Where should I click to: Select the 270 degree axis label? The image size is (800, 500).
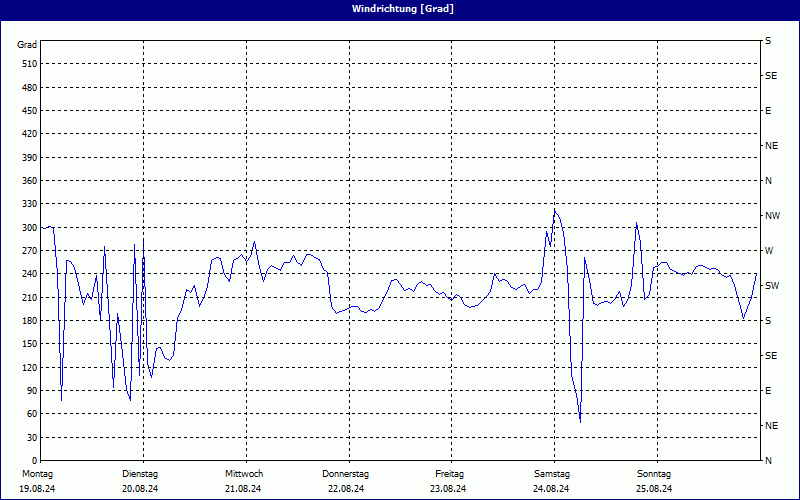(30, 251)
